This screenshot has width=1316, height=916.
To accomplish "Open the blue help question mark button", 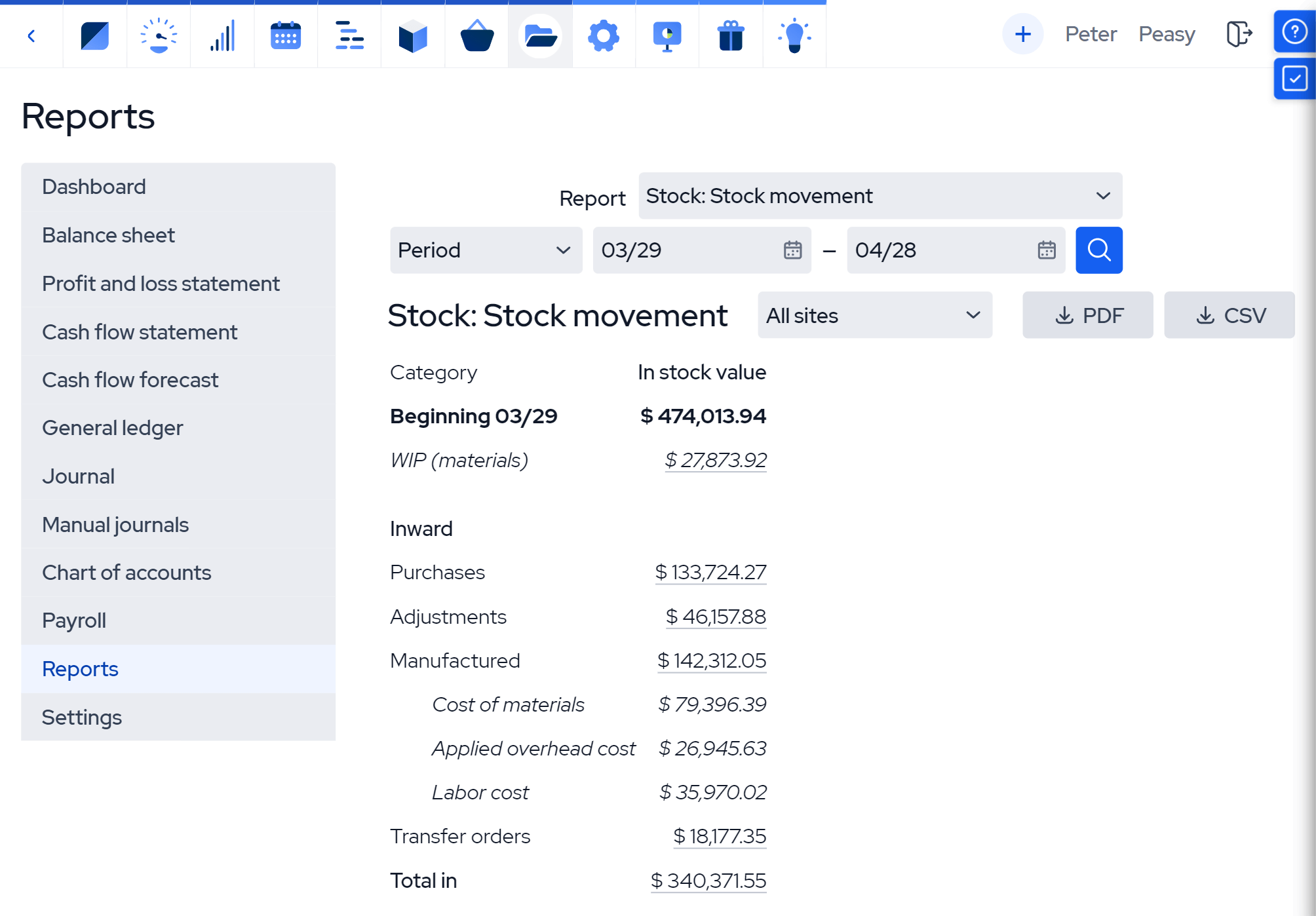I will point(1294,31).
